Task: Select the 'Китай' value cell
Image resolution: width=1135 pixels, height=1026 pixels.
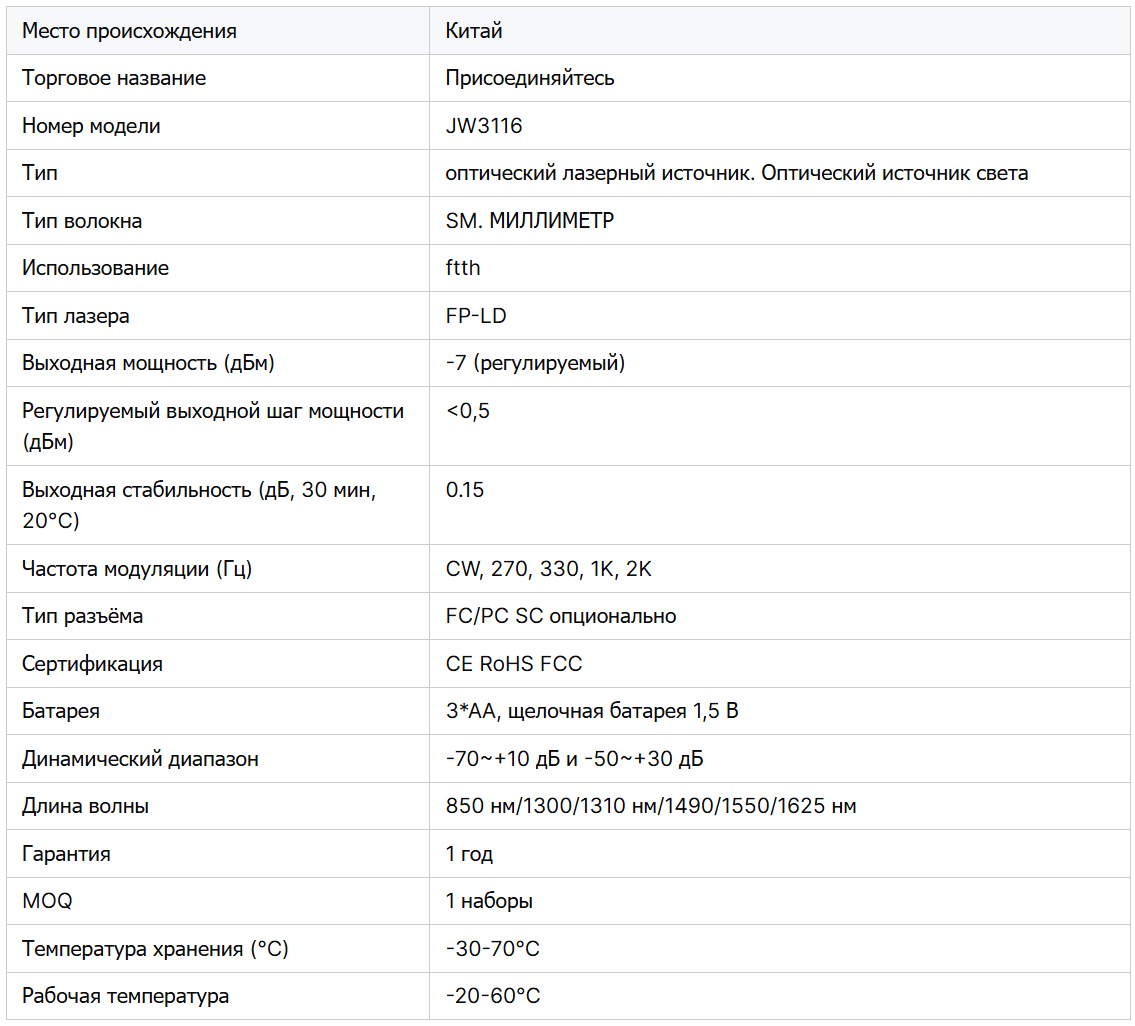Action: (474, 31)
